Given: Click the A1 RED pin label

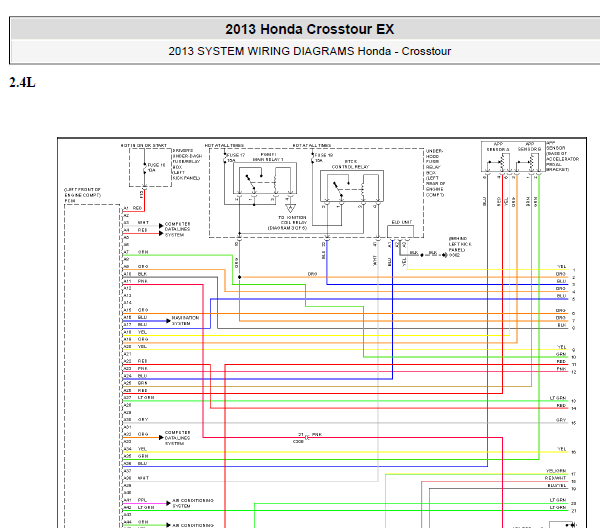Looking at the screenshot, I should click(132, 208).
